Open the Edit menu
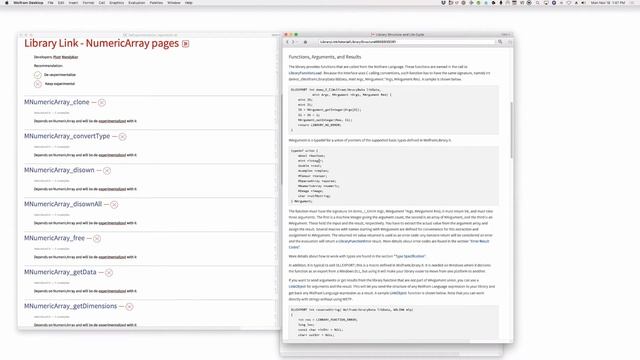Image resolution: width=640 pixels, height=360 pixels. (61, 2)
